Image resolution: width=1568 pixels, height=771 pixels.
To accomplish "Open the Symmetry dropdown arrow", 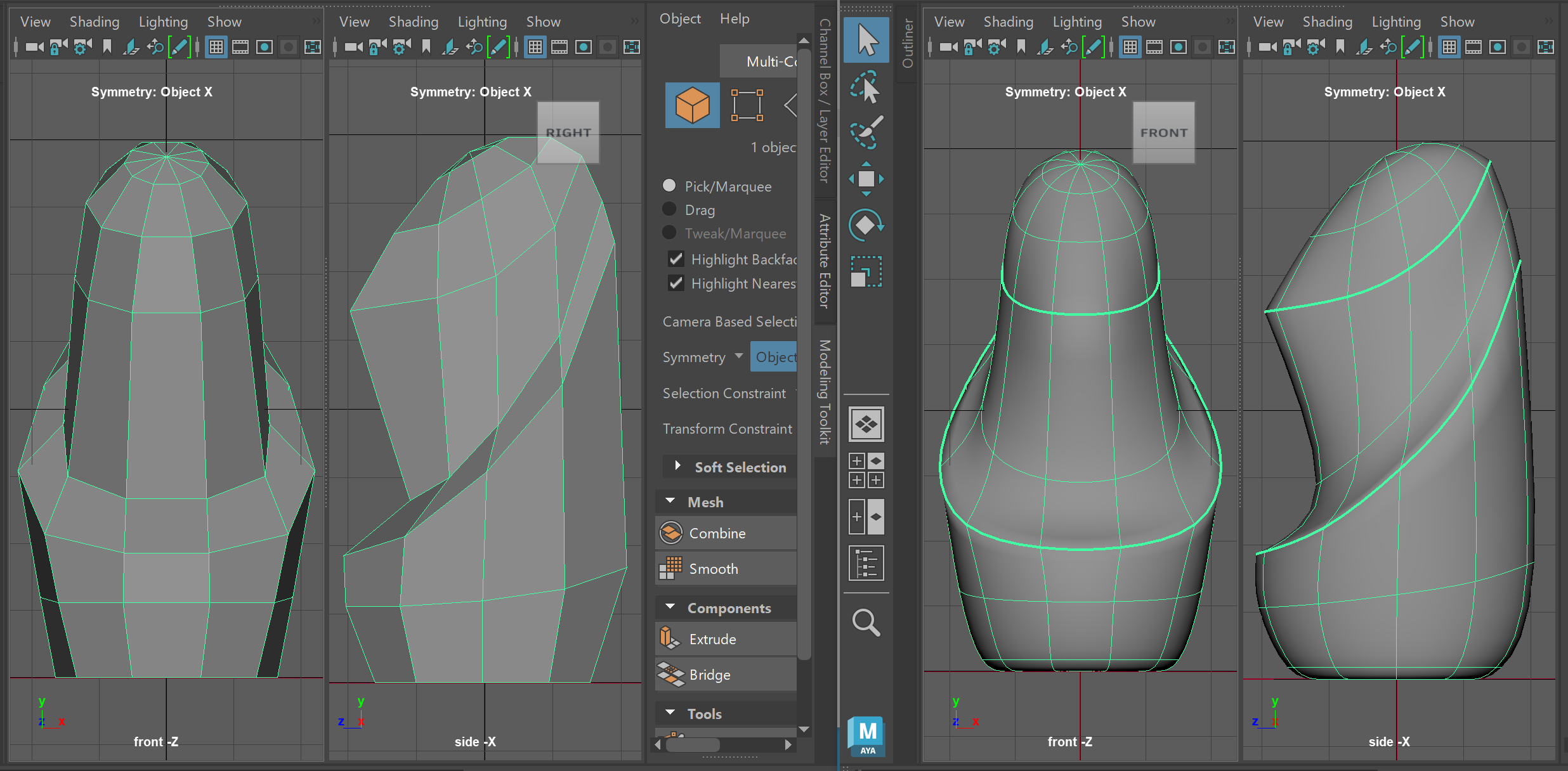I will [x=738, y=356].
